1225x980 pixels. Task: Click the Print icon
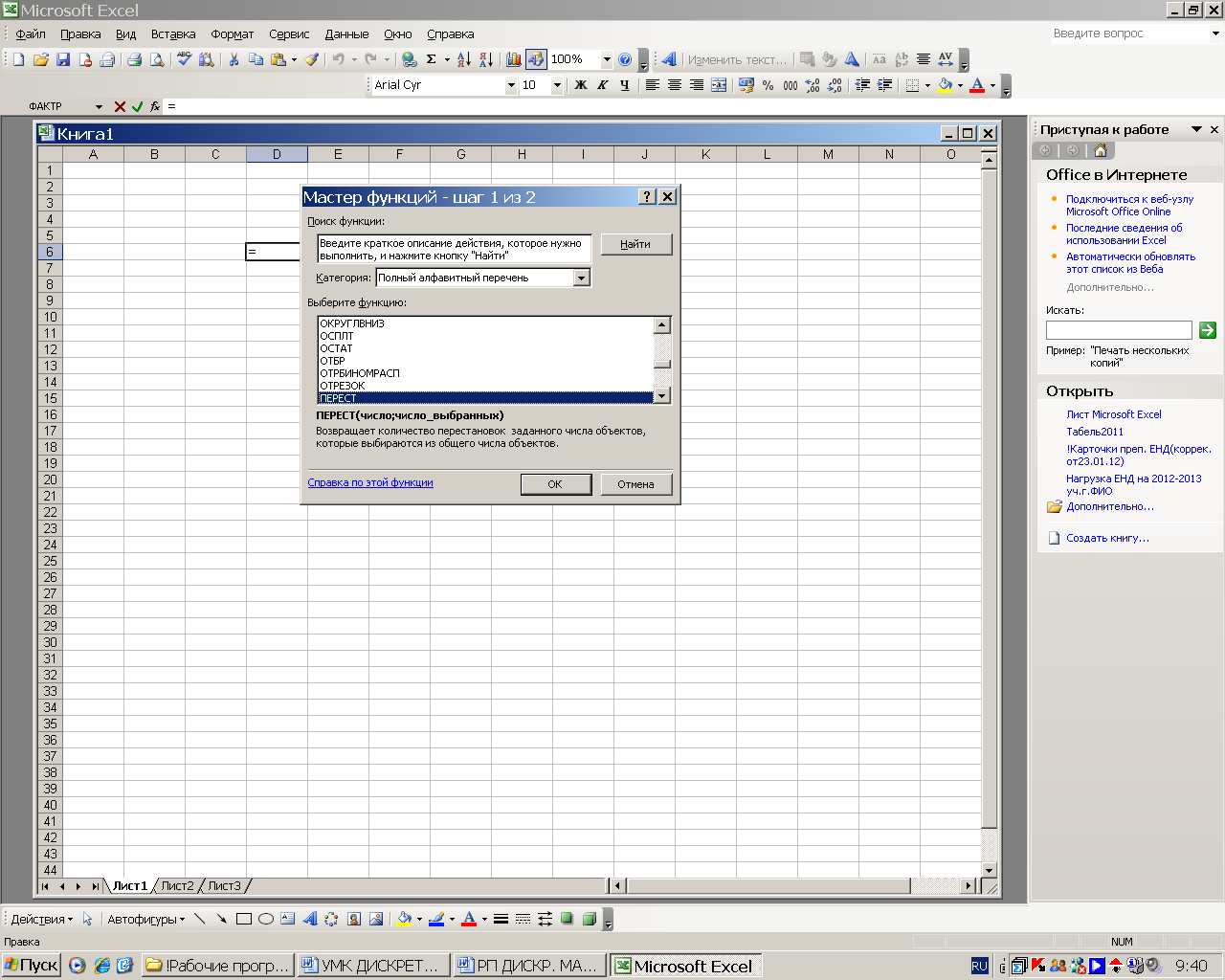coord(135,59)
